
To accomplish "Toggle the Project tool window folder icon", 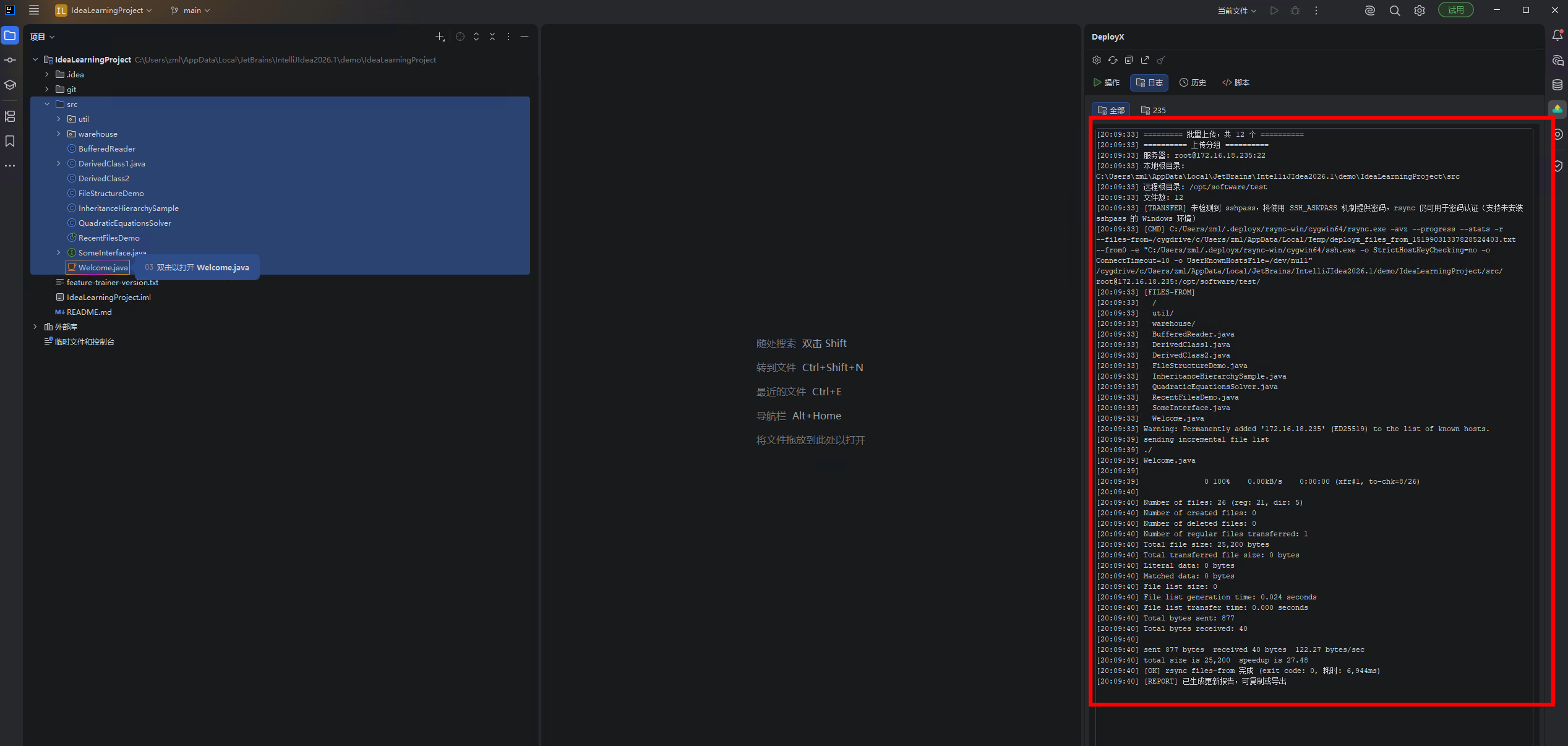I will pyautogui.click(x=10, y=35).
